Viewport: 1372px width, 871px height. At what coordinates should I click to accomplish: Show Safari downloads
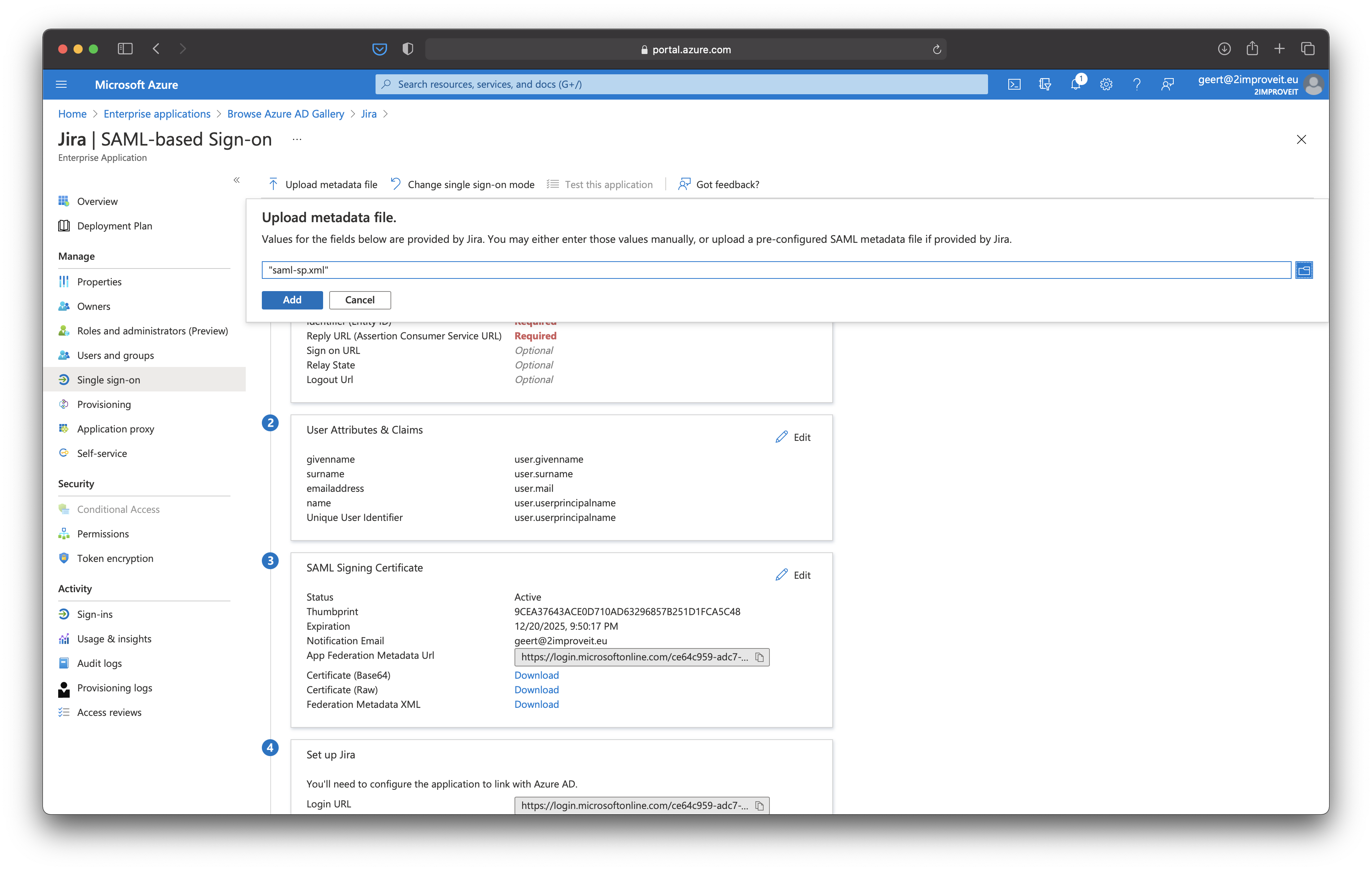1225,49
